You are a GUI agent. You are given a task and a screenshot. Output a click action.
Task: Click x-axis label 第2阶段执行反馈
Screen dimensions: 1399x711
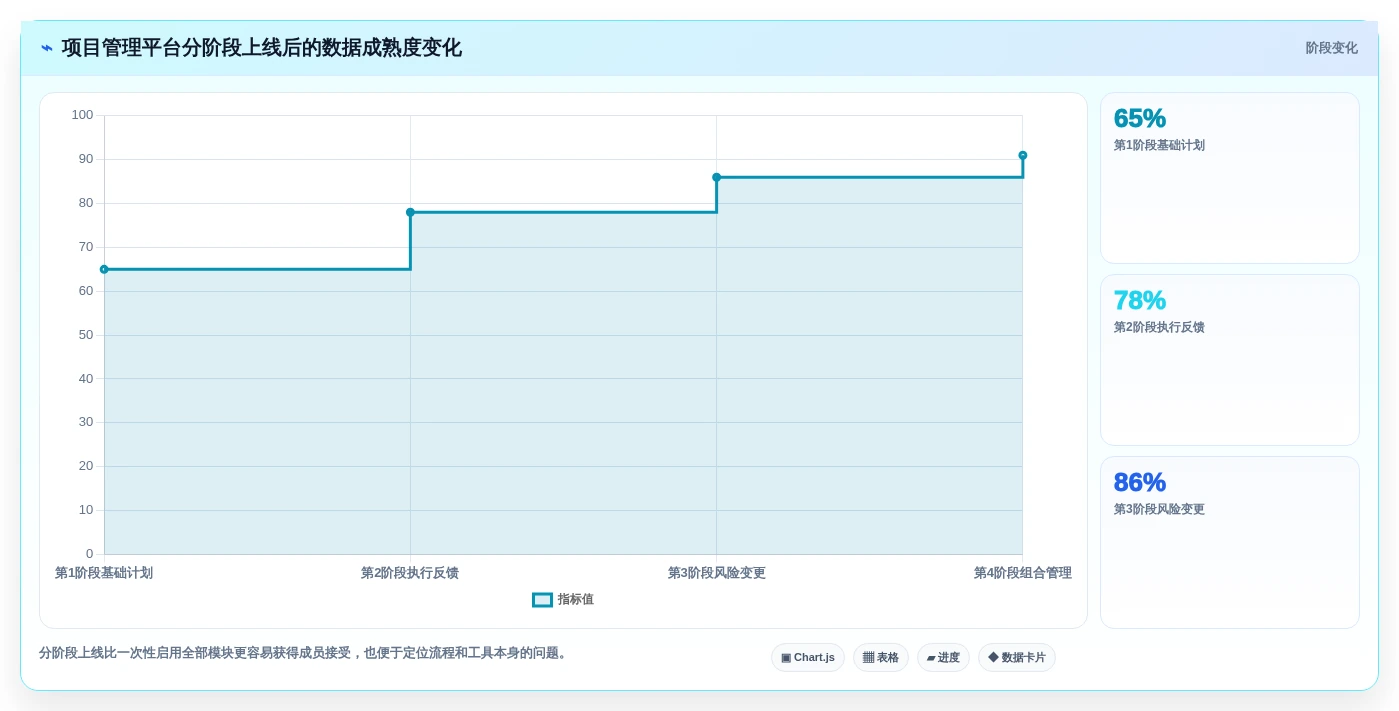click(410, 573)
